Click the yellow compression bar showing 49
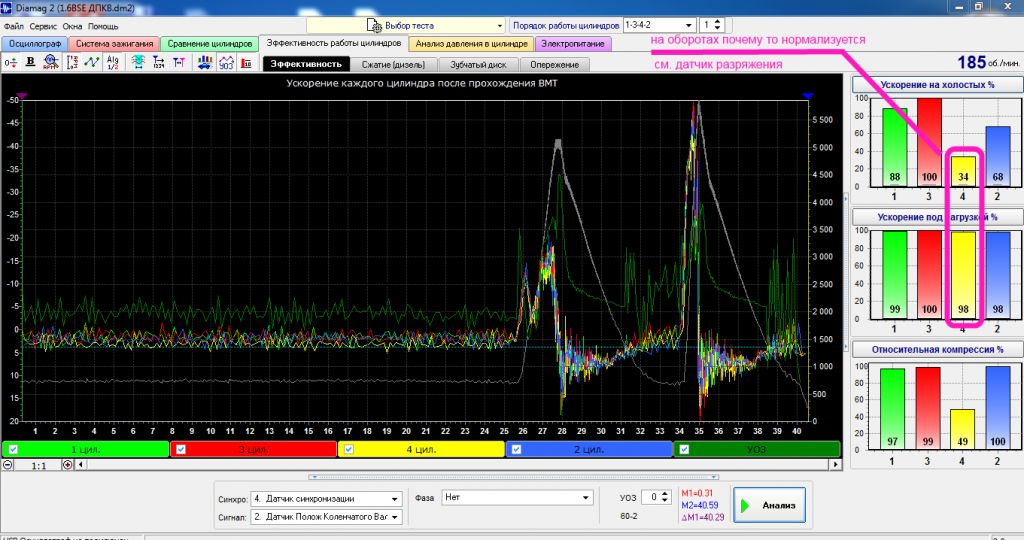 click(962, 429)
